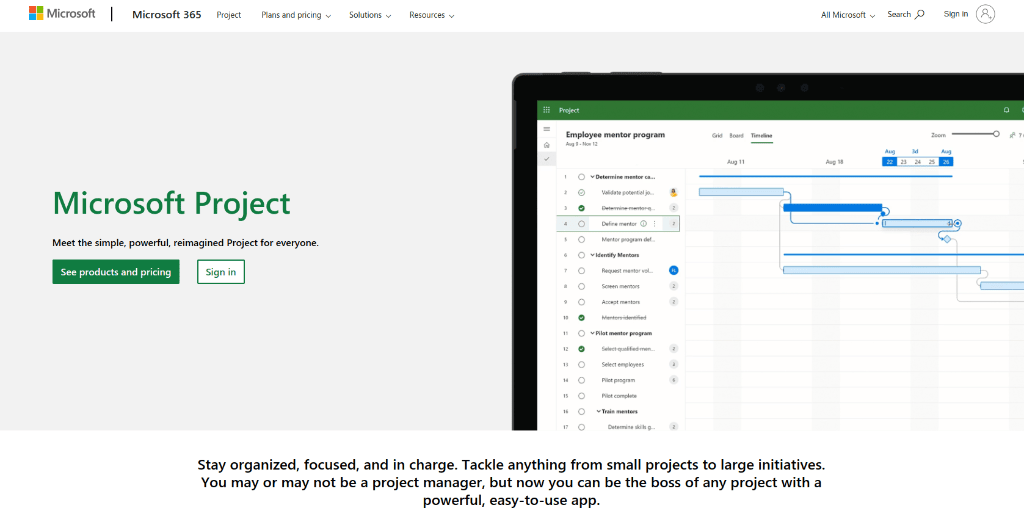
Task: Click See products and pricing button
Action: click(x=116, y=272)
